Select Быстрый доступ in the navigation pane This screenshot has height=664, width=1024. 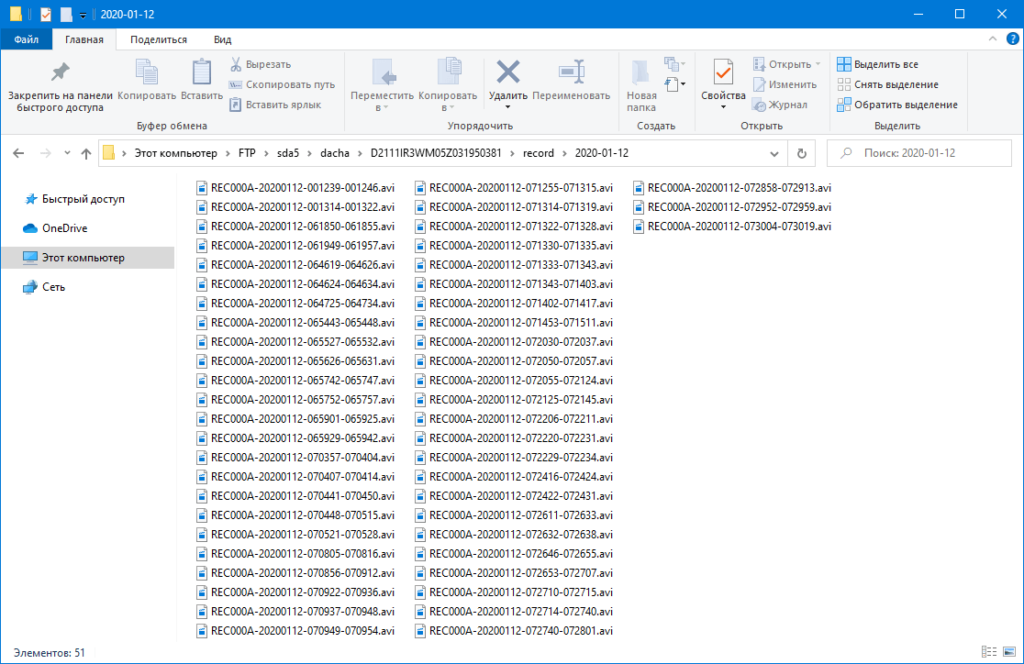tap(82, 199)
